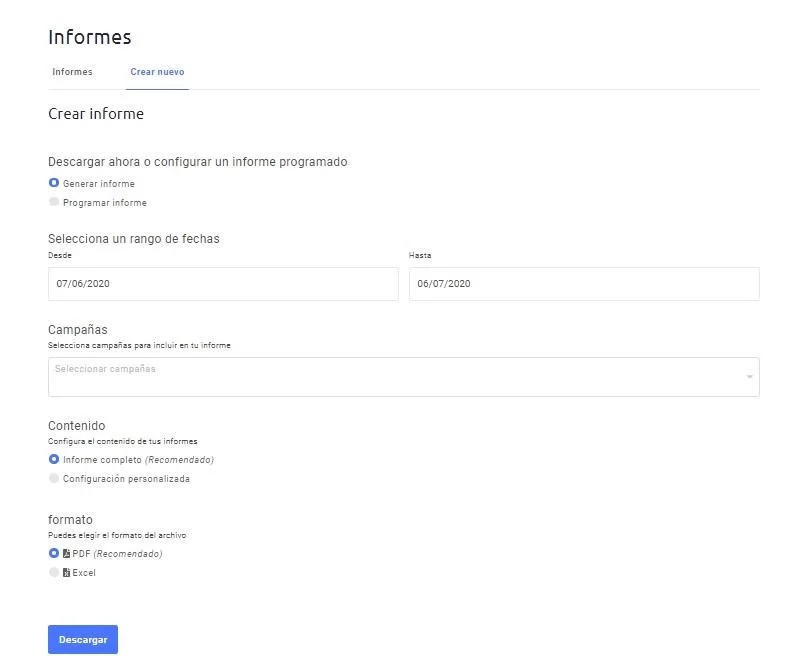This screenshot has width=798, height=670.
Task: Click the formato section heading
Action: click(70, 520)
